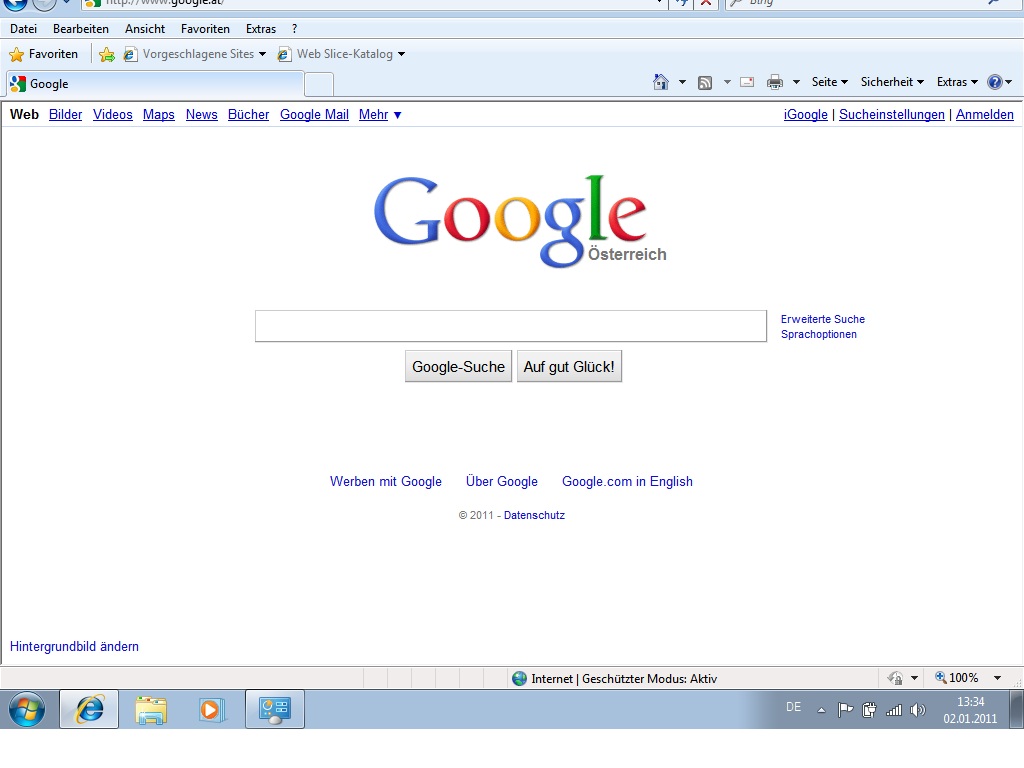
Task: Open the Videos link
Action: (112, 115)
